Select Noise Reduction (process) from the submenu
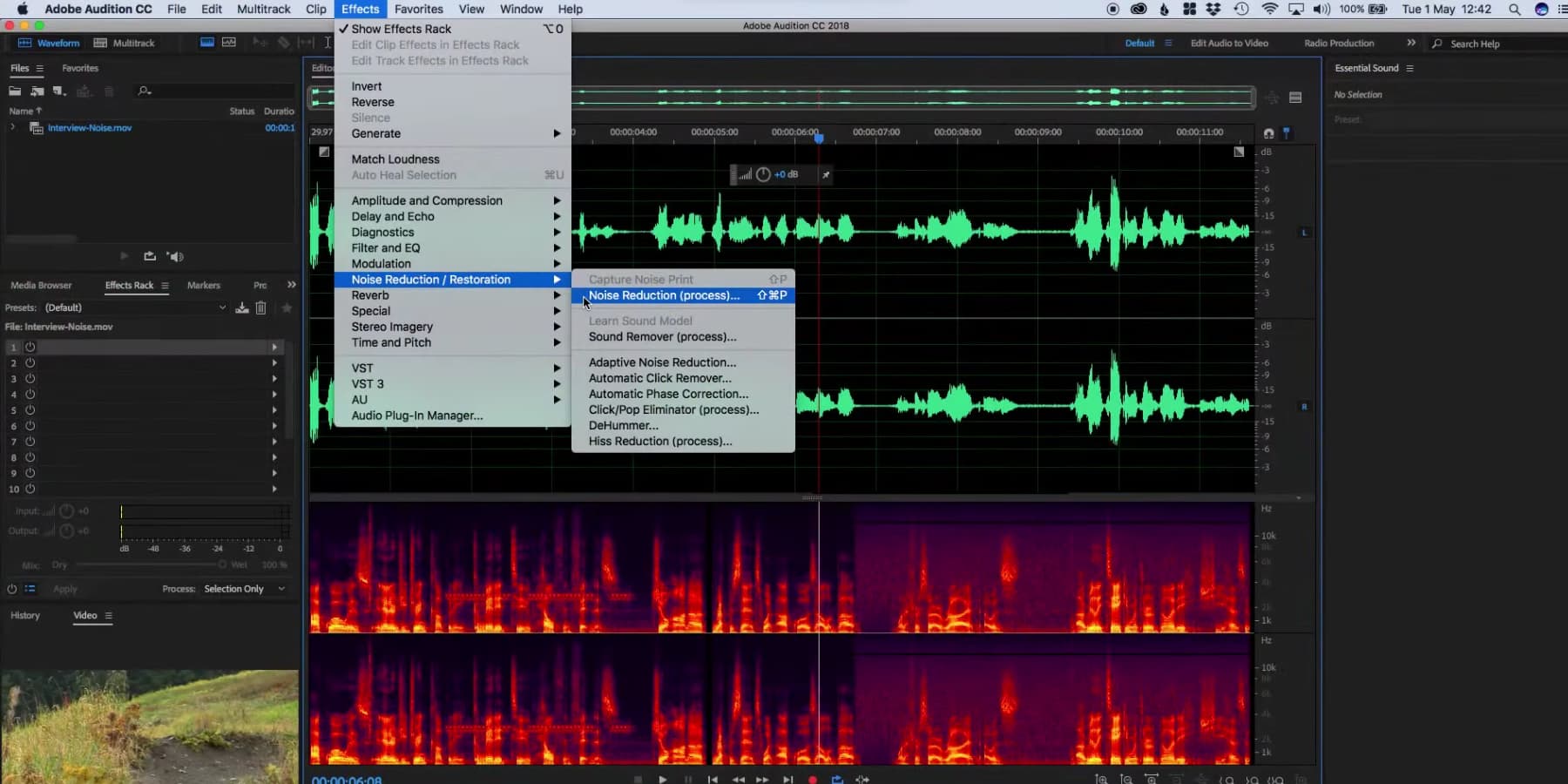This screenshot has width=1568, height=784. pos(664,295)
